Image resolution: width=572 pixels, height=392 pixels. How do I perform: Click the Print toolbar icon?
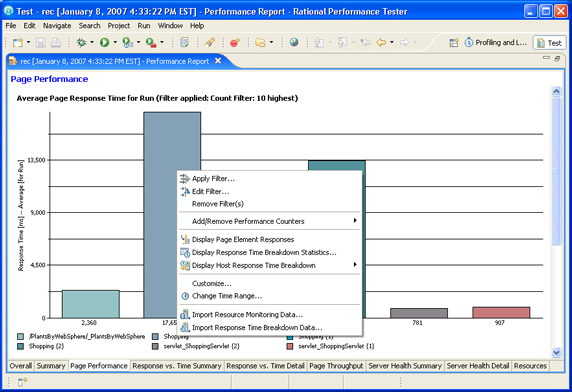click(x=55, y=43)
